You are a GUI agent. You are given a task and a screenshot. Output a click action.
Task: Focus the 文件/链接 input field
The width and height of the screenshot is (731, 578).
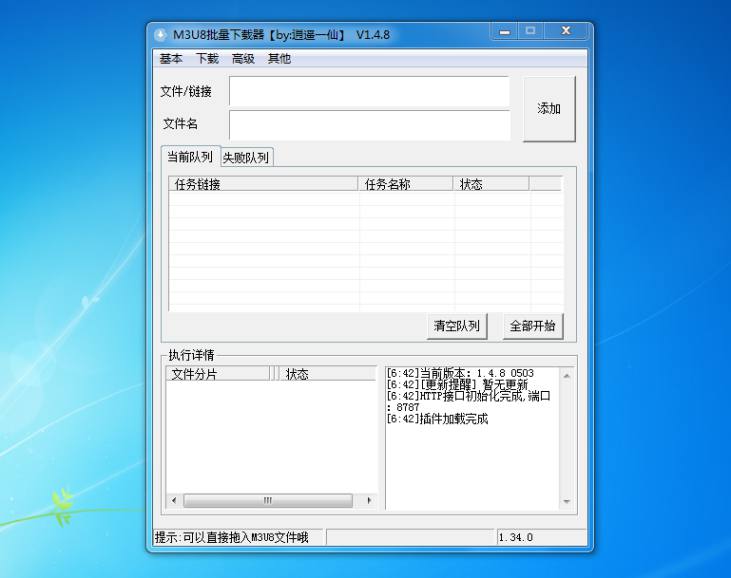click(369, 91)
